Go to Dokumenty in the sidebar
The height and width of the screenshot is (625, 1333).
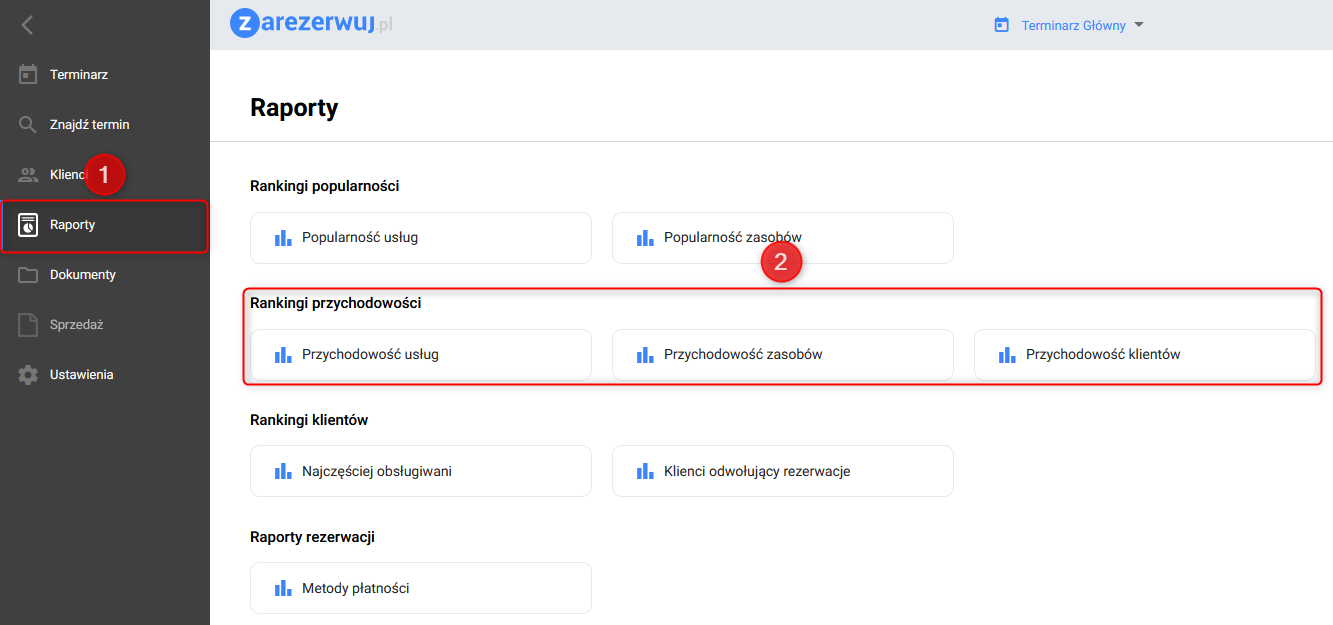(83, 275)
